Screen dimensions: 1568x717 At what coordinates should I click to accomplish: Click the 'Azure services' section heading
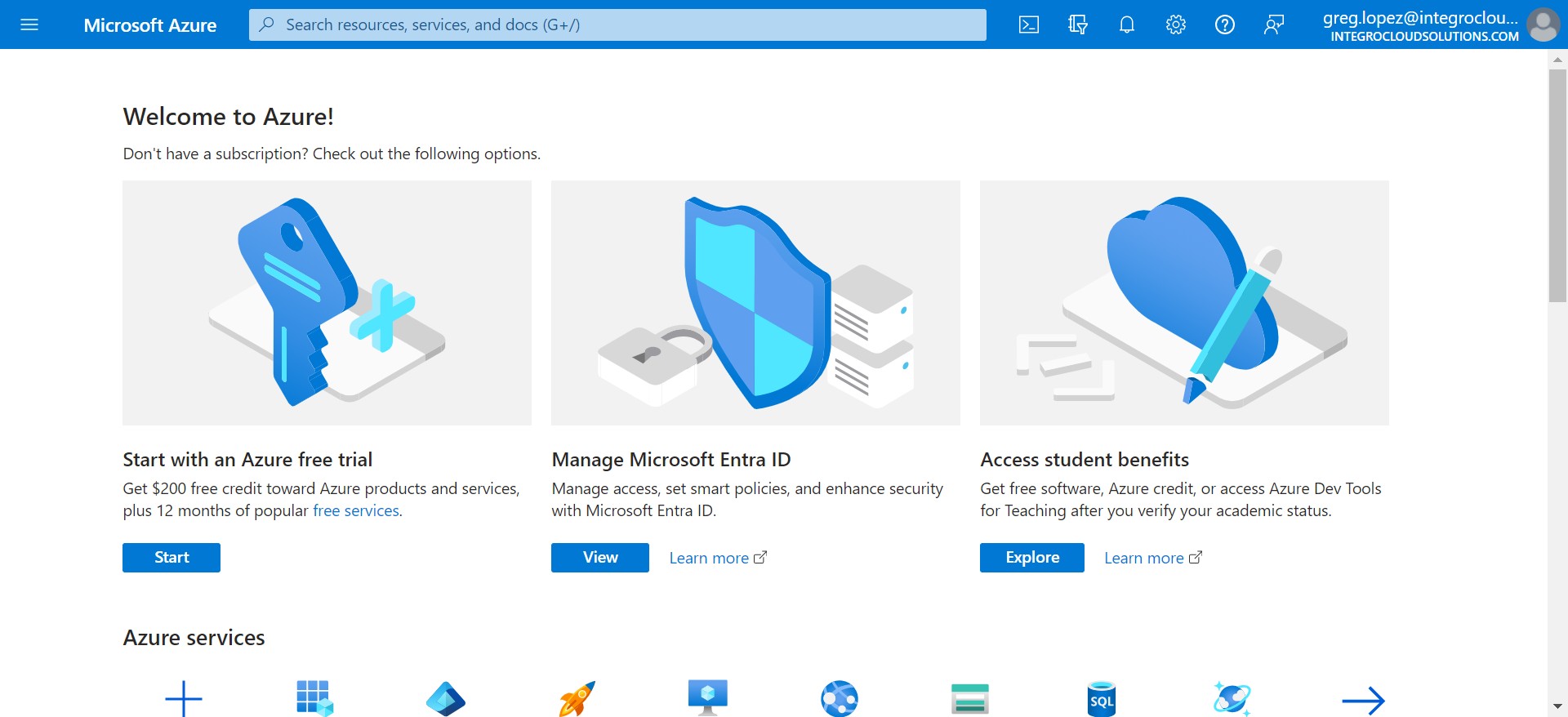pos(194,638)
